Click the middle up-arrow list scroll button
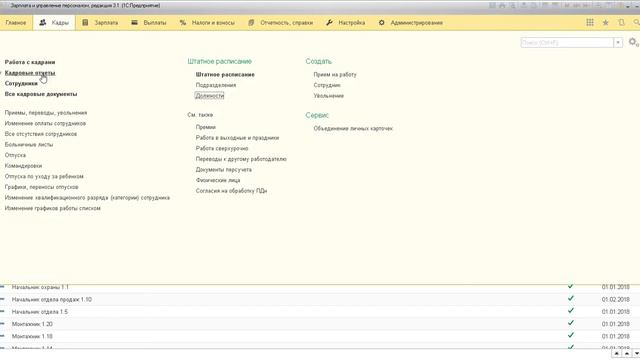 click(x=627, y=353)
